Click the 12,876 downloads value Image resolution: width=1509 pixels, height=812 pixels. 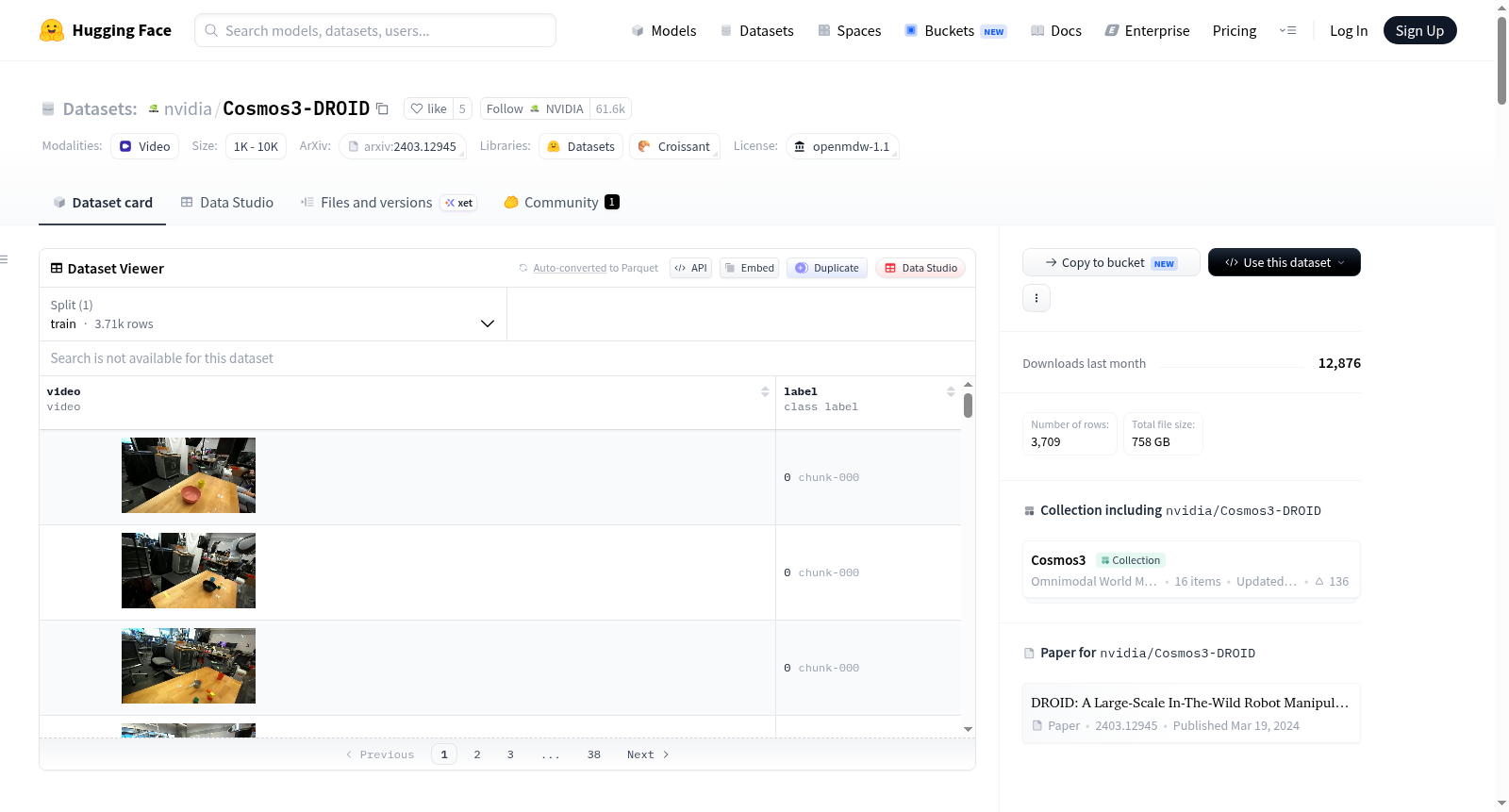tap(1339, 363)
